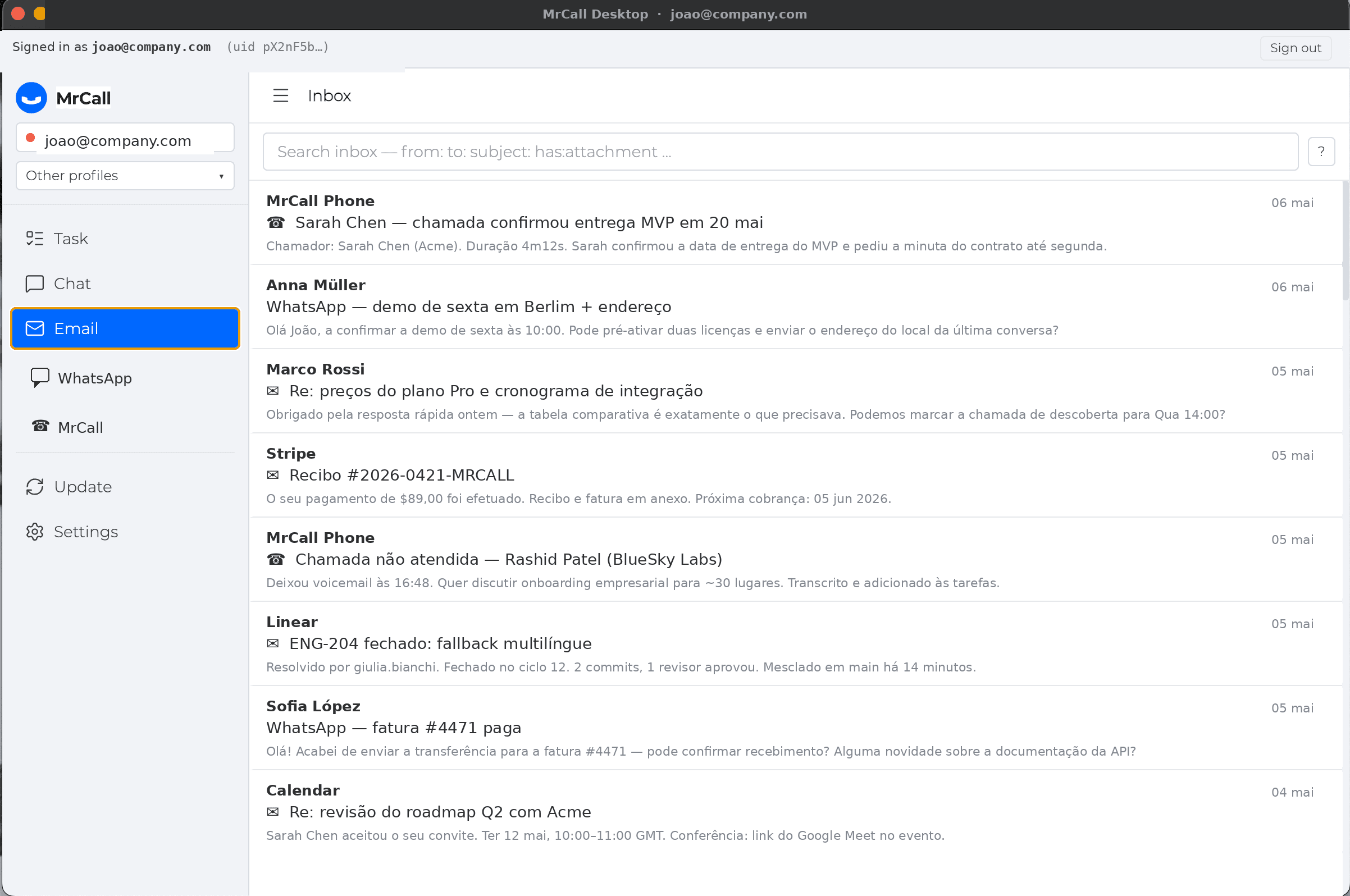Click the Task checklist icon
This screenshot has width=1350, height=896.
35,238
